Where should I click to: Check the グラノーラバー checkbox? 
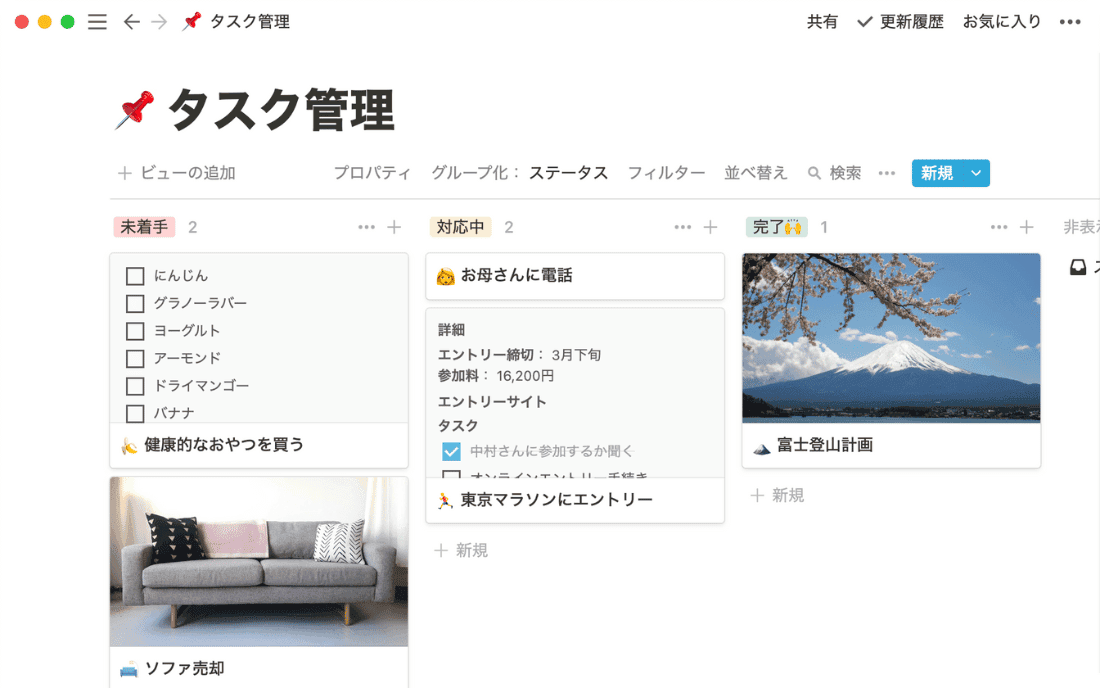click(135, 304)
